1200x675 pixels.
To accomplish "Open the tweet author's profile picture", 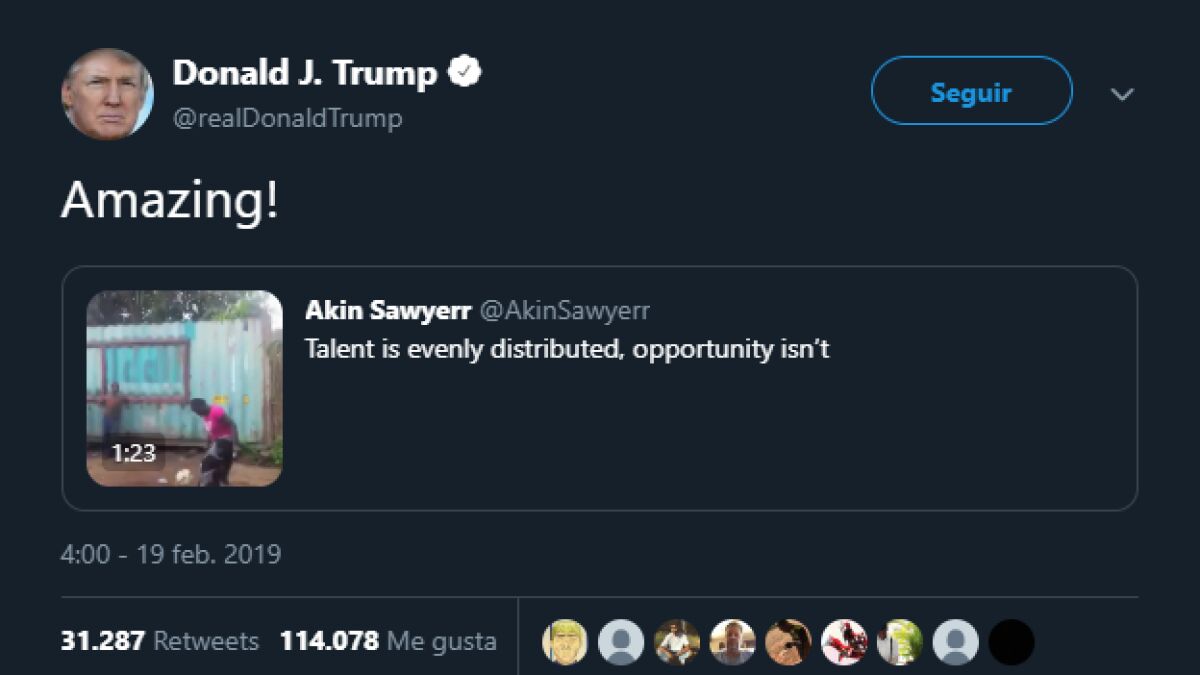I will [107, 94].
